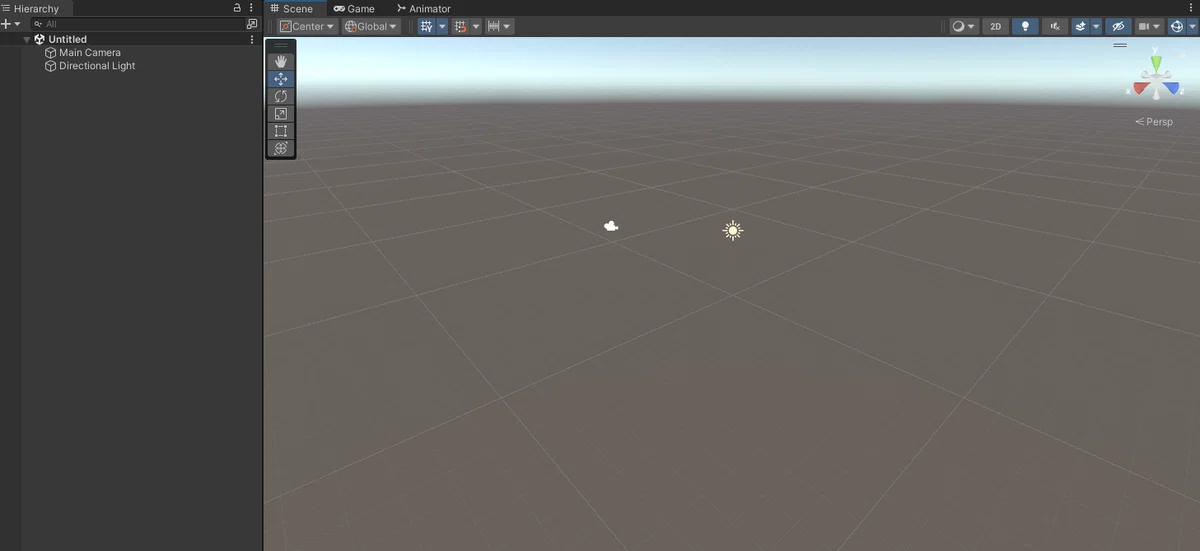Toggle scene effects skybox and fog
The height and width of the screenshot is (551, 1200).
(x=1080, y=26)
